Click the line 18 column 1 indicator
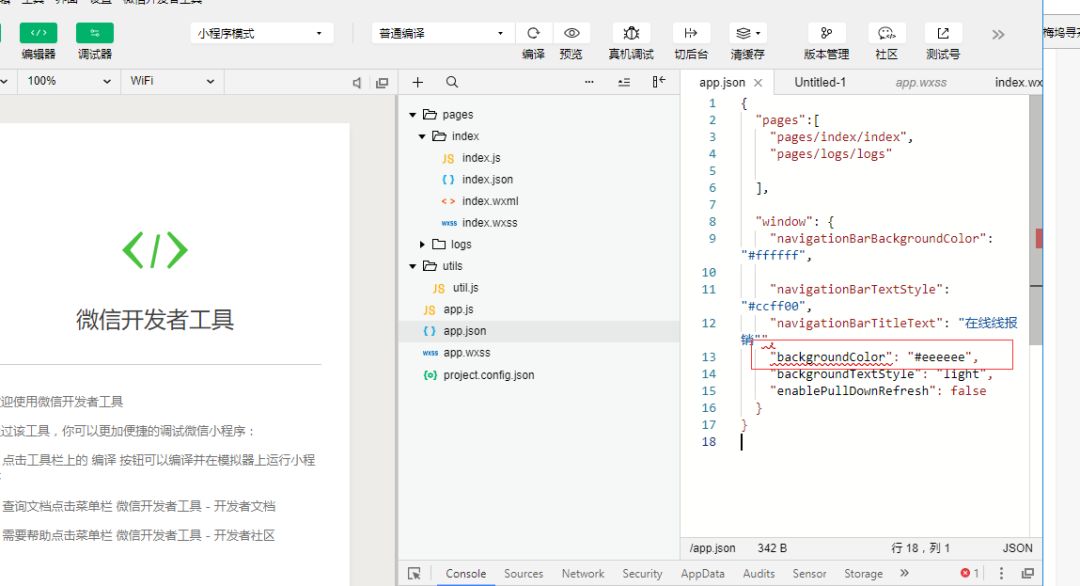The width and height of the screenshot is (1080, 586). click(x=920, y=548)
